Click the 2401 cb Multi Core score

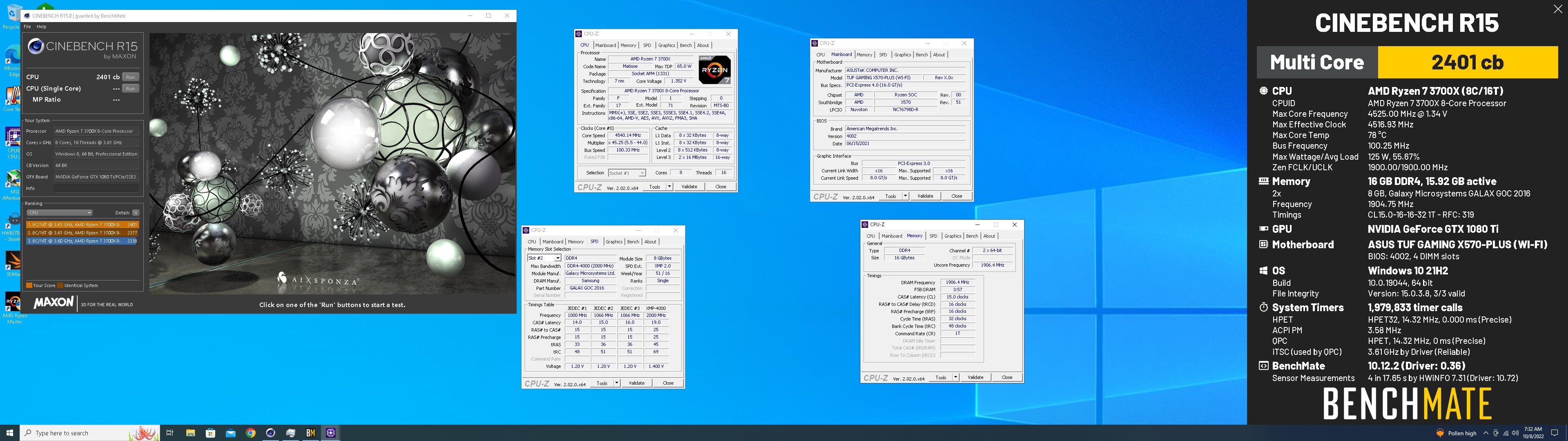1468,62
